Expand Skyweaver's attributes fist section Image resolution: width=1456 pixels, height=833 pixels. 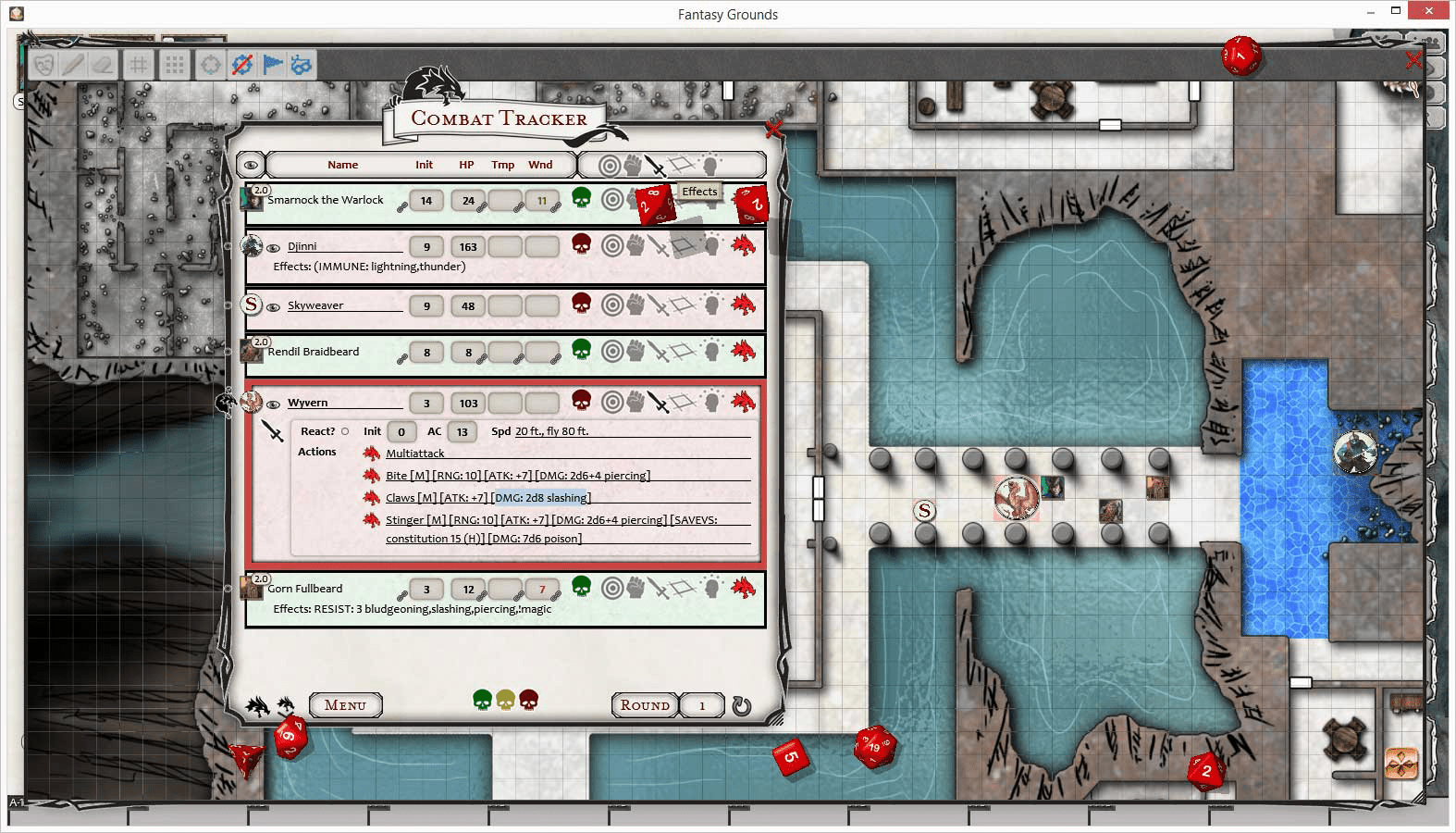[635, 305]
